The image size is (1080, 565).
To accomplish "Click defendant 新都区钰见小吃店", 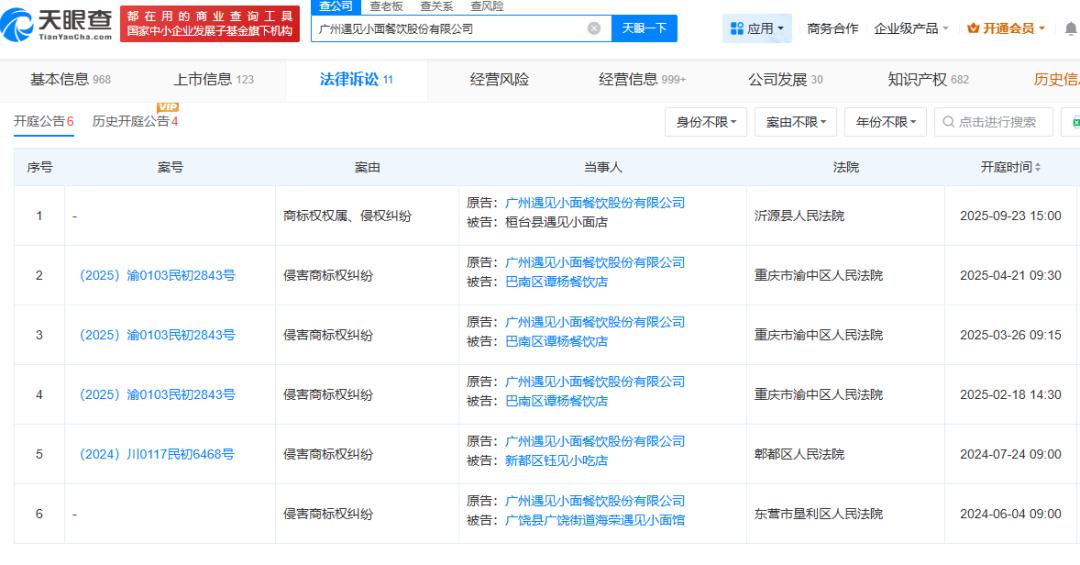I will (557, 460).
